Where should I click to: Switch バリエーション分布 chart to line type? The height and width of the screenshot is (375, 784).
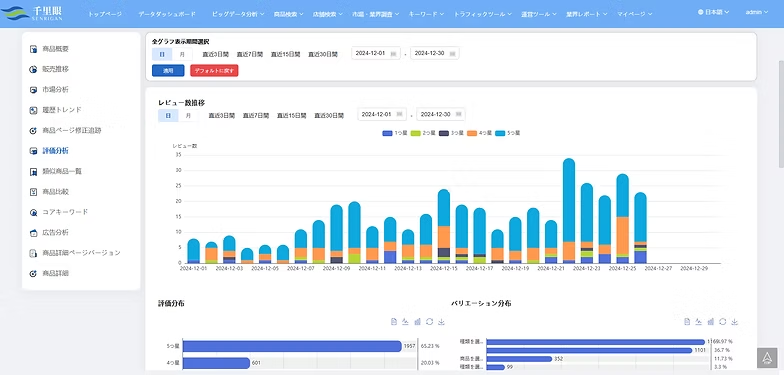coord(698,322)
